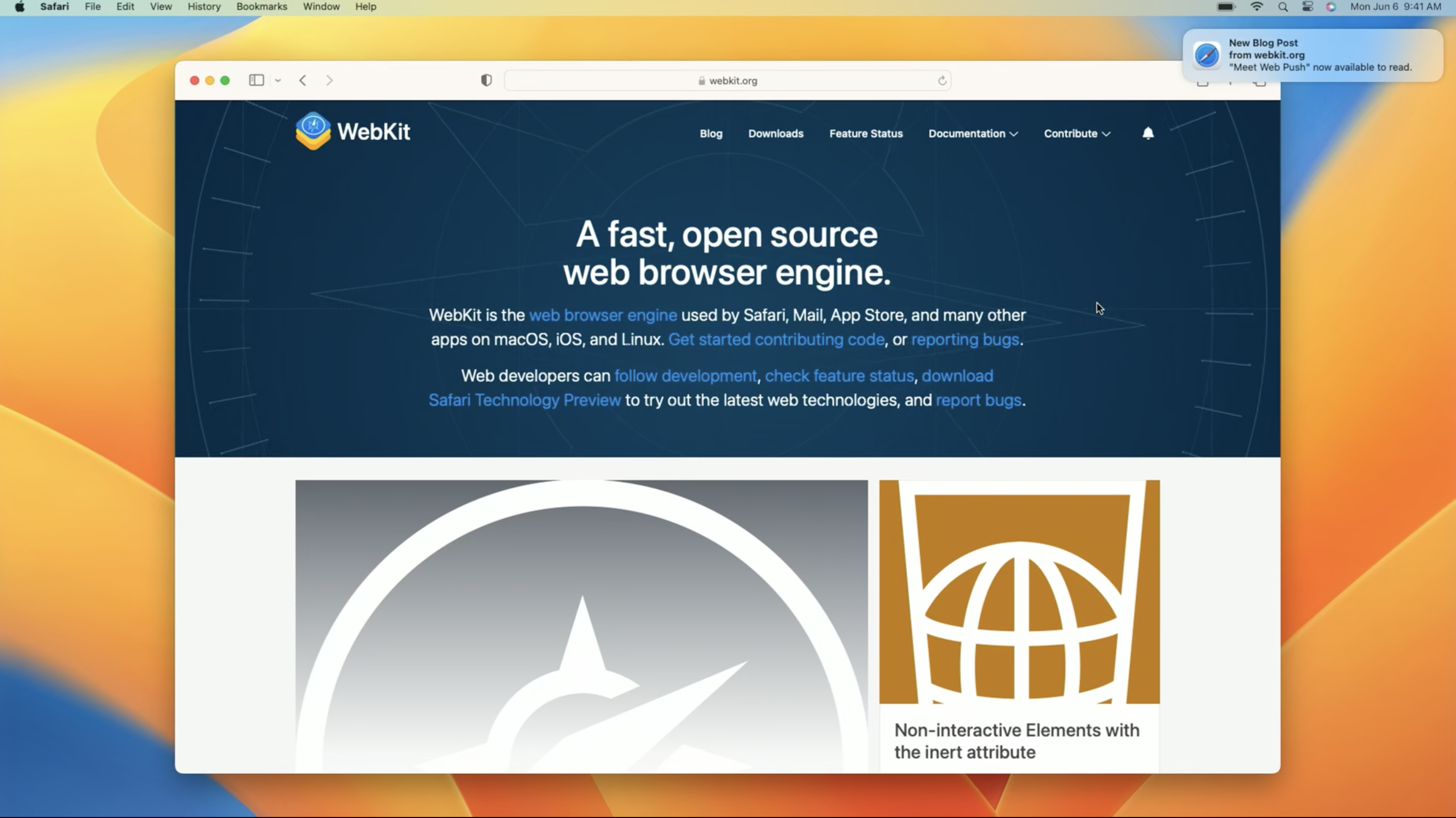The height and width of the screenshot is (818, 1456).
Task: Click the WebKit logo icon
Action: click(313, 131)
